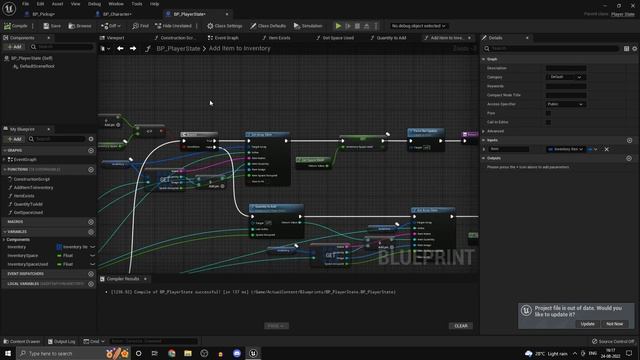Select the ItemExists function
Screen dimensions: 640x360
pyautogui.click(x=24, y=196)
